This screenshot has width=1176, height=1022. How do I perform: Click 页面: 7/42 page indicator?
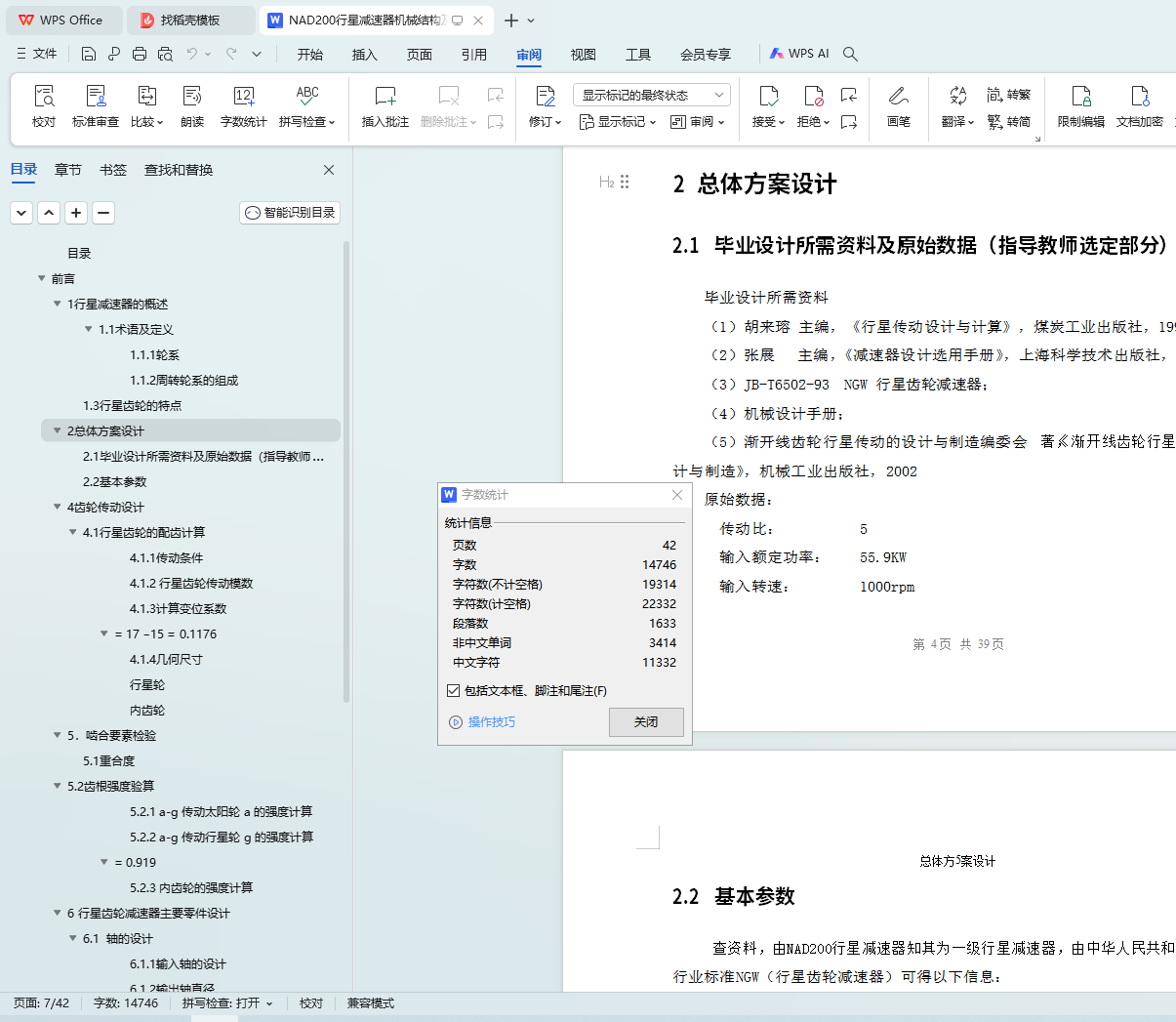point(42,1003)
